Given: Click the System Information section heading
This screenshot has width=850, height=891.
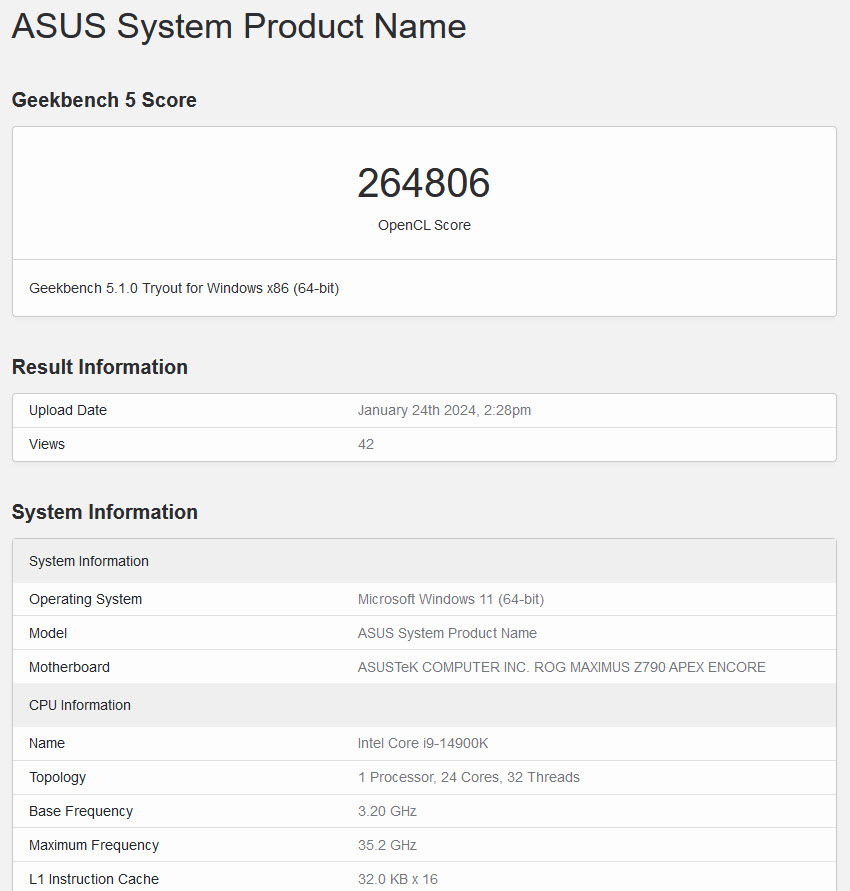Looking at the screenshot, I should point(105,512).
